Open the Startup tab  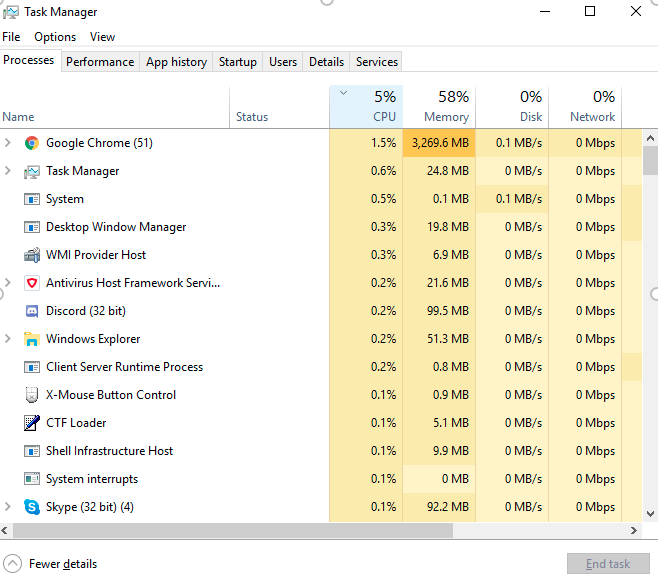coord(238,62)
